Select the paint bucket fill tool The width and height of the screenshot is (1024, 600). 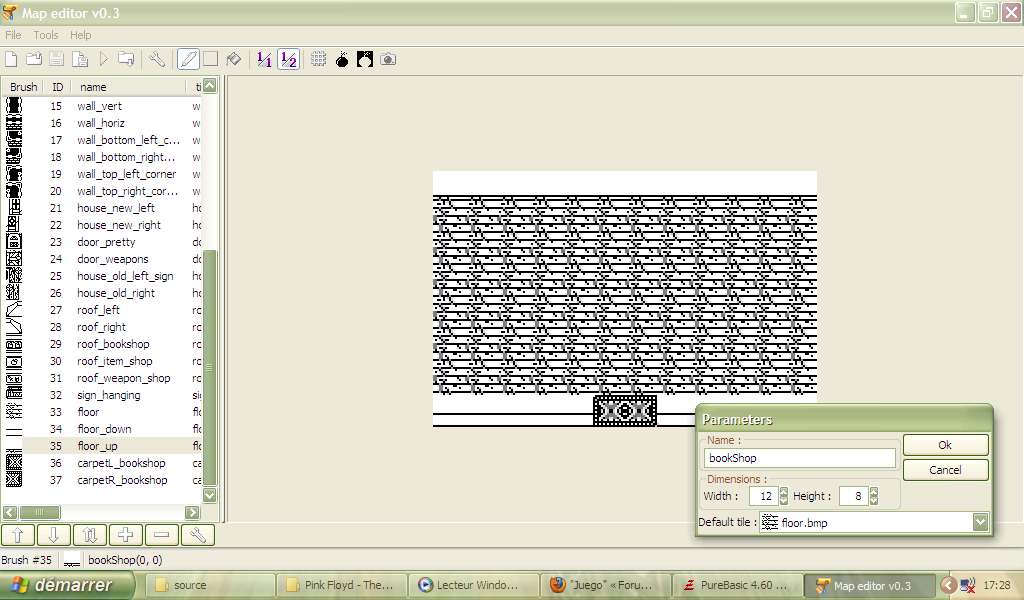[x=233, y=59]
